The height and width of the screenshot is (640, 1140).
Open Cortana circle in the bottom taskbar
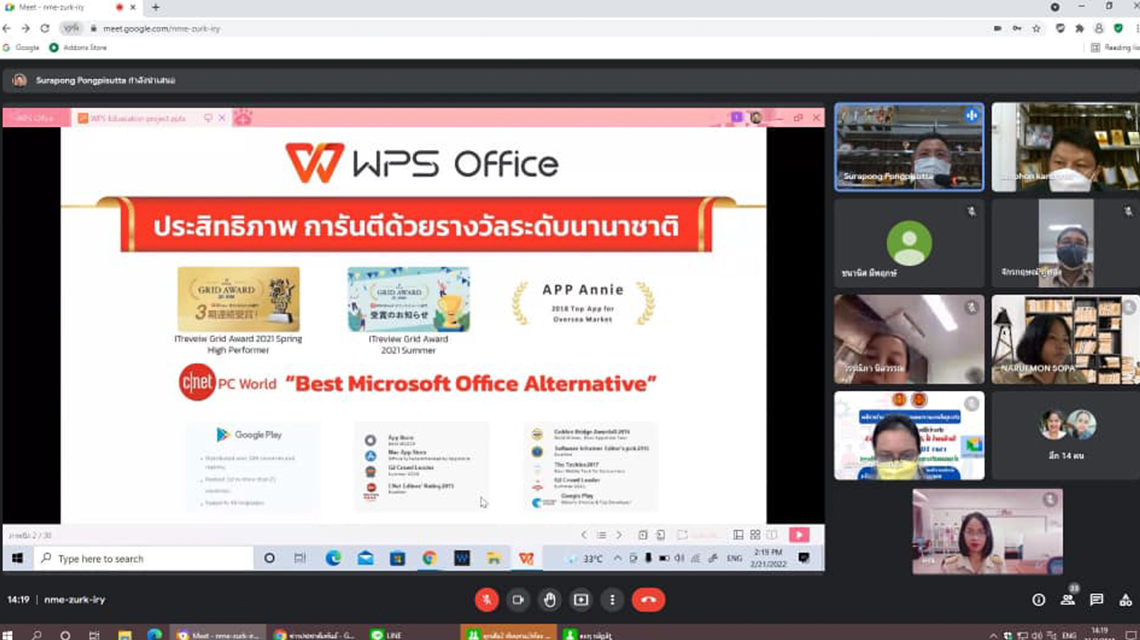[x=65, y=635]
